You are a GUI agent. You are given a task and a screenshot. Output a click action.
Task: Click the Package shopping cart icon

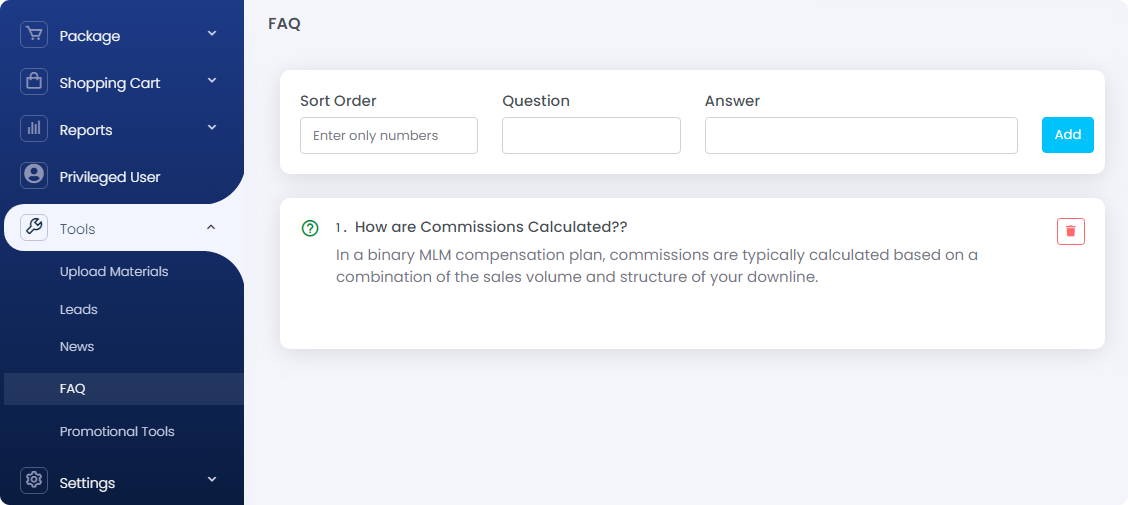[x=34, y=35]
